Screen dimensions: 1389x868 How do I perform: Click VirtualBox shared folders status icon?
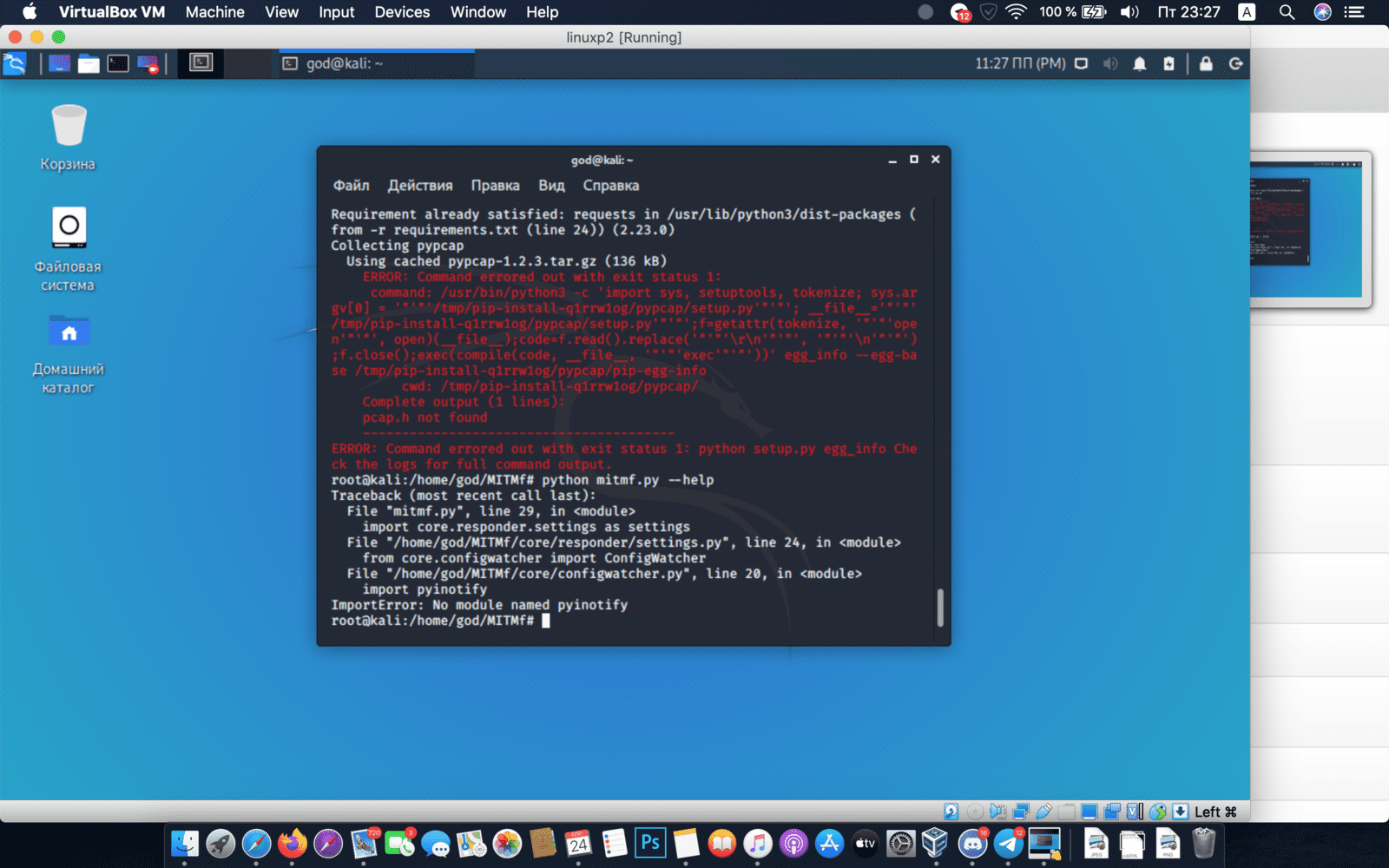1067,812
